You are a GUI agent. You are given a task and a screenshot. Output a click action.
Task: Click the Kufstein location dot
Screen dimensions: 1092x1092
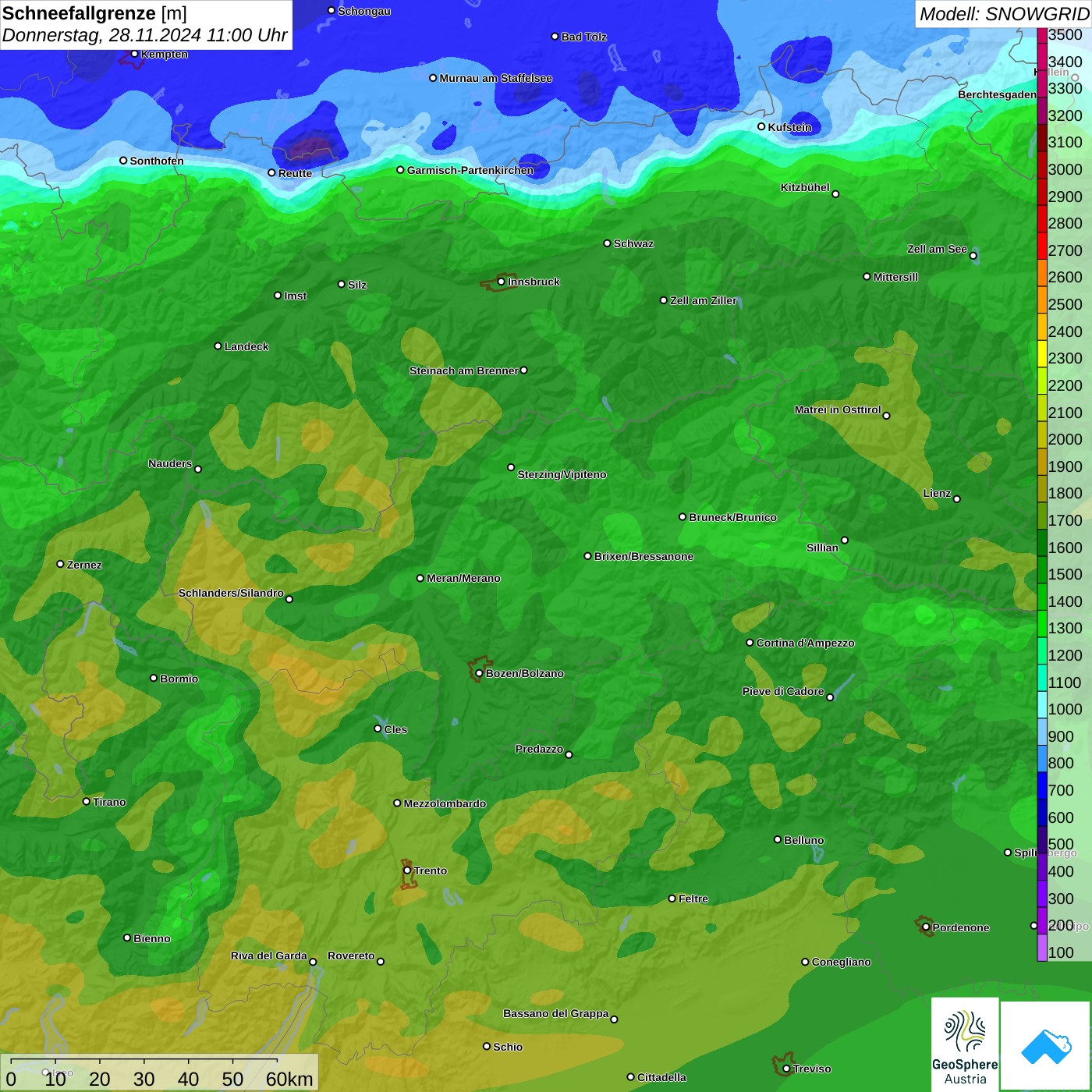pos(761,126)
